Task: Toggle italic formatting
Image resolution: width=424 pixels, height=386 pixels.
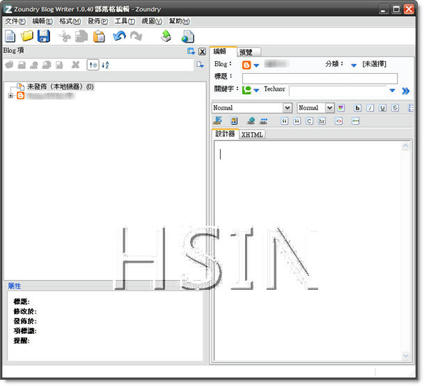Action: pyautogui.click(x=370, y=108)
